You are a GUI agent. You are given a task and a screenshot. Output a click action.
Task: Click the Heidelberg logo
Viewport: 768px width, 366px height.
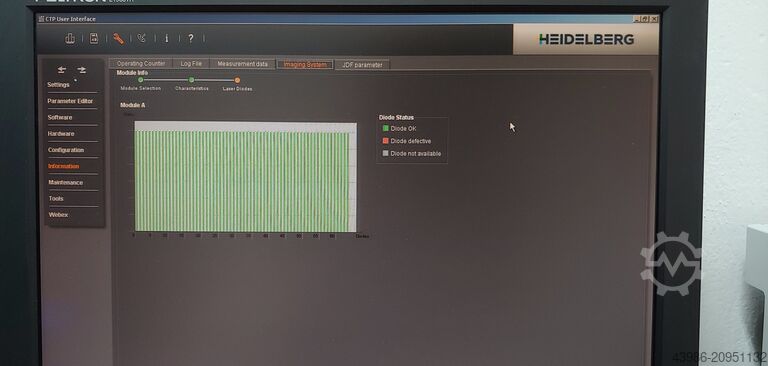(586, 40)
